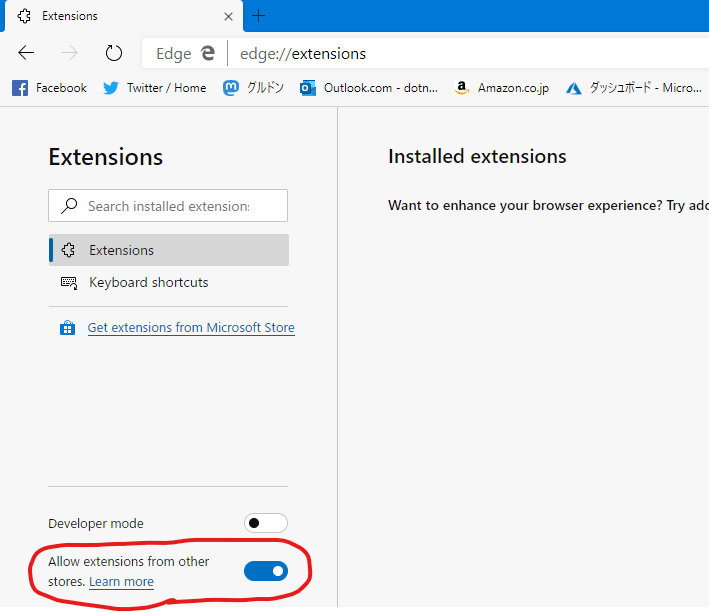709x612 pixels.
Task: Select the Extensions browser tab
Action: [123, 16]
